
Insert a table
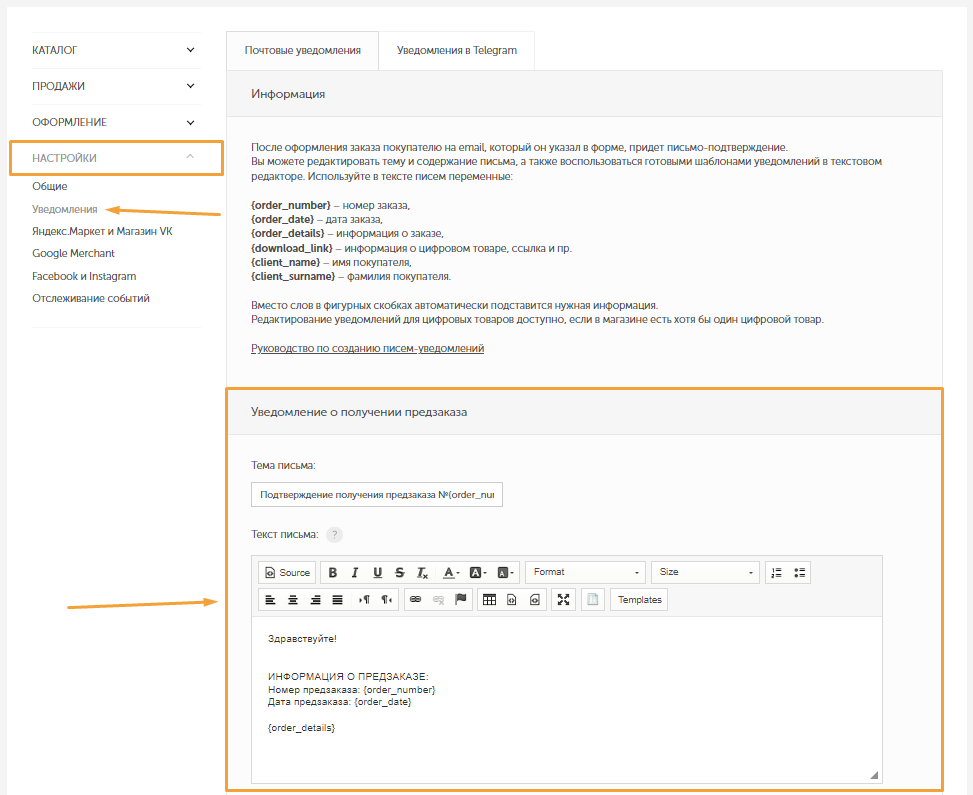[x=489, y=600]
